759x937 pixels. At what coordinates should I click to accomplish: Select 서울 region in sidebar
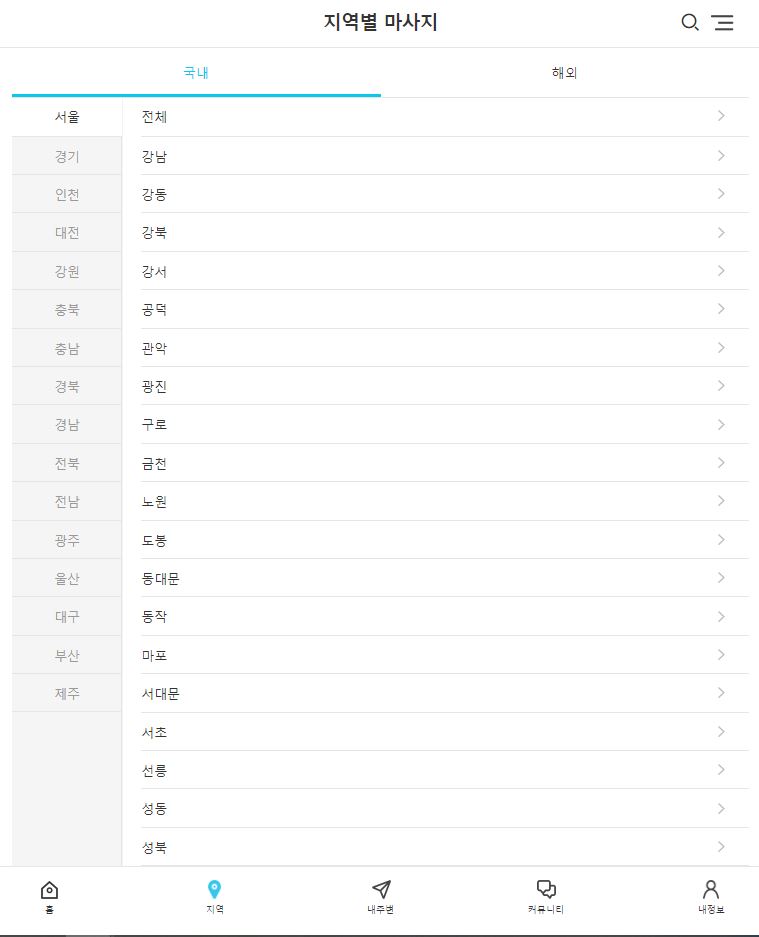coord(67,117)
